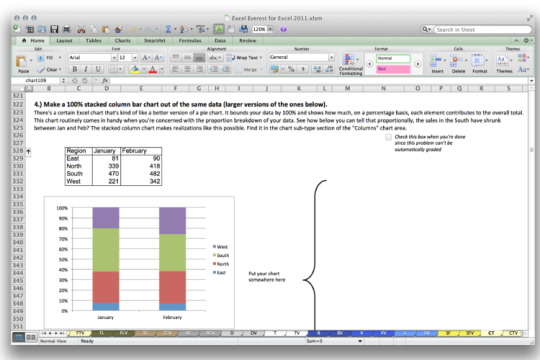Switch to Page Layout view button
The height and width of the screenshot is (360, 540).
point(31,337)
